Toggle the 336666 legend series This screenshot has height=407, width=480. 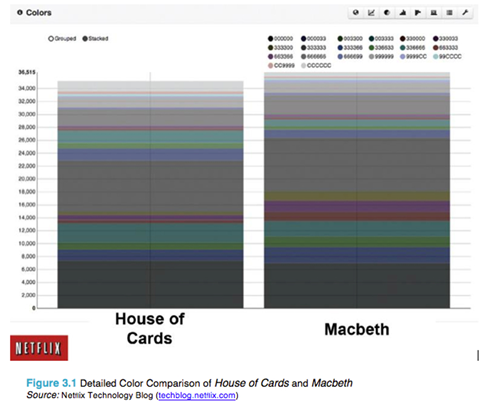click(413, 48)
